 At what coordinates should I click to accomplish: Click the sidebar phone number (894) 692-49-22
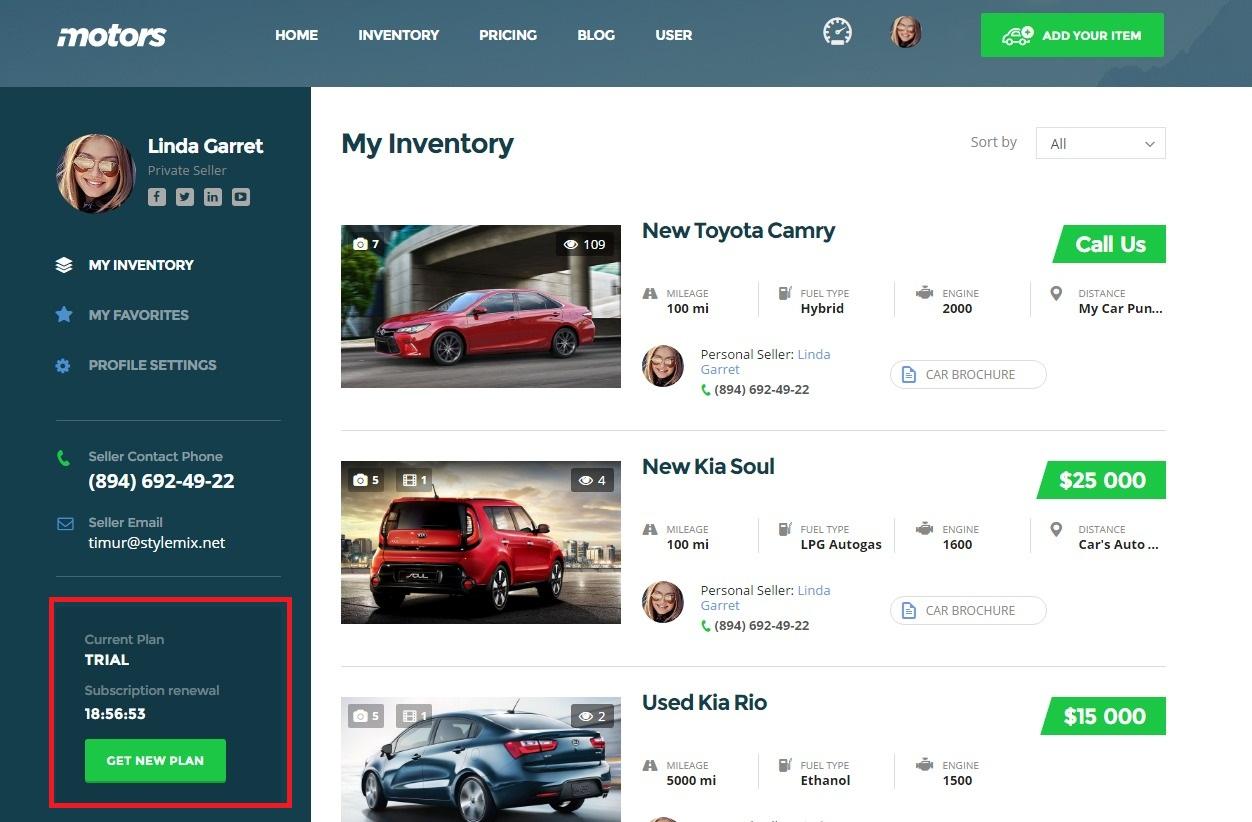161,481
